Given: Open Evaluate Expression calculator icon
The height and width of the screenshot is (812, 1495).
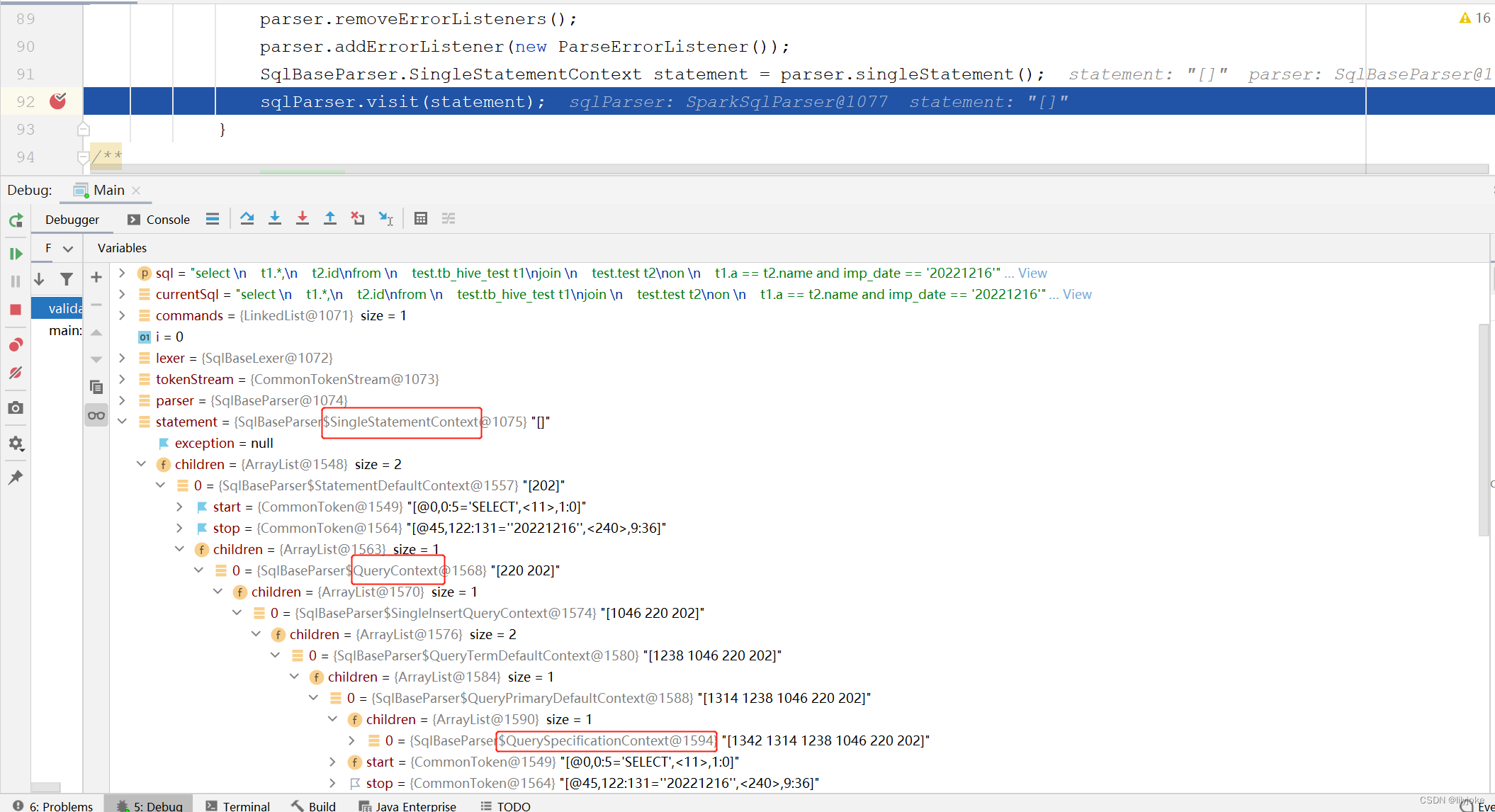Looking at the screenshot, I should [x=421, y=219].
